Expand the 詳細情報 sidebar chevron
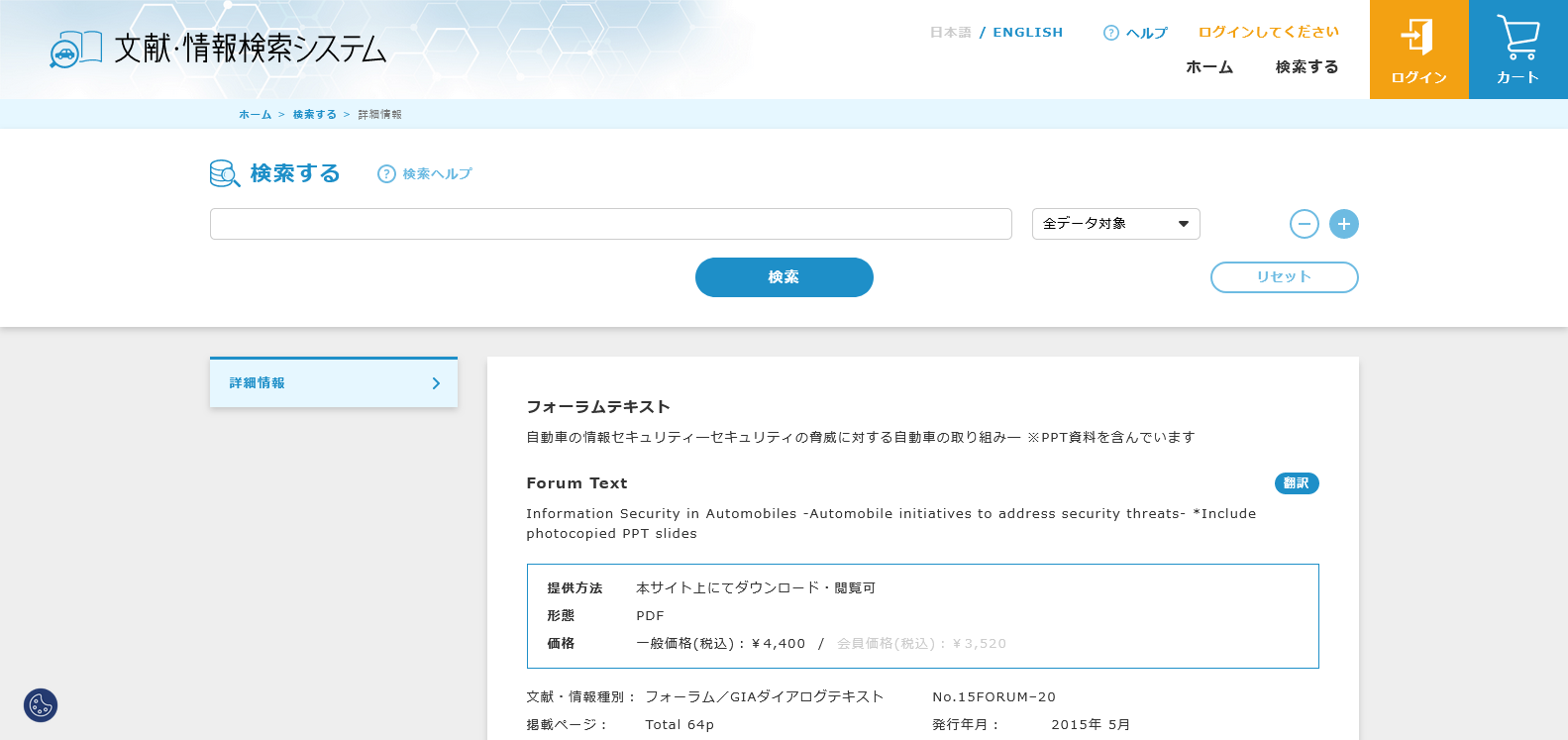Viewport: 1568px width, 740px height. point(436,383)
